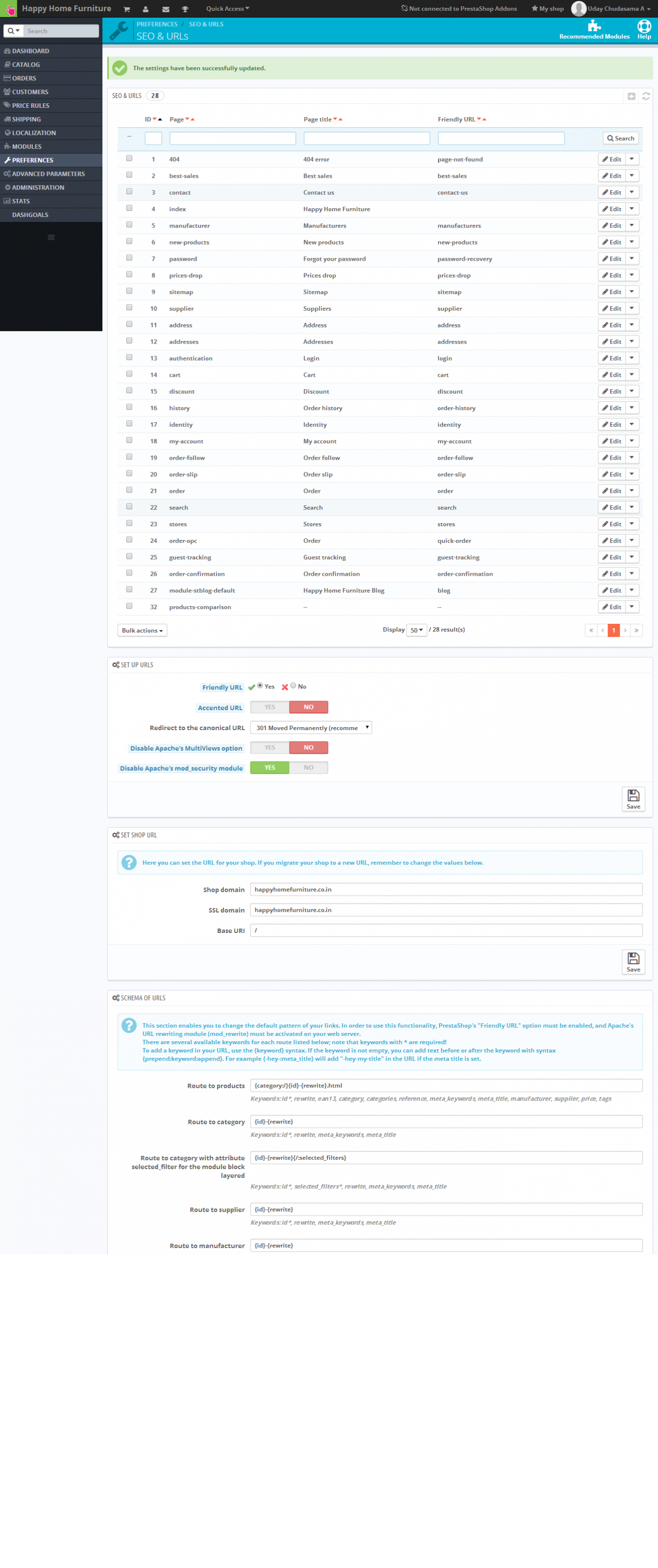This screenshot has height=1568, width=658.
Task: Set Accented URL toggle to YES
Action: click(269, 707)
